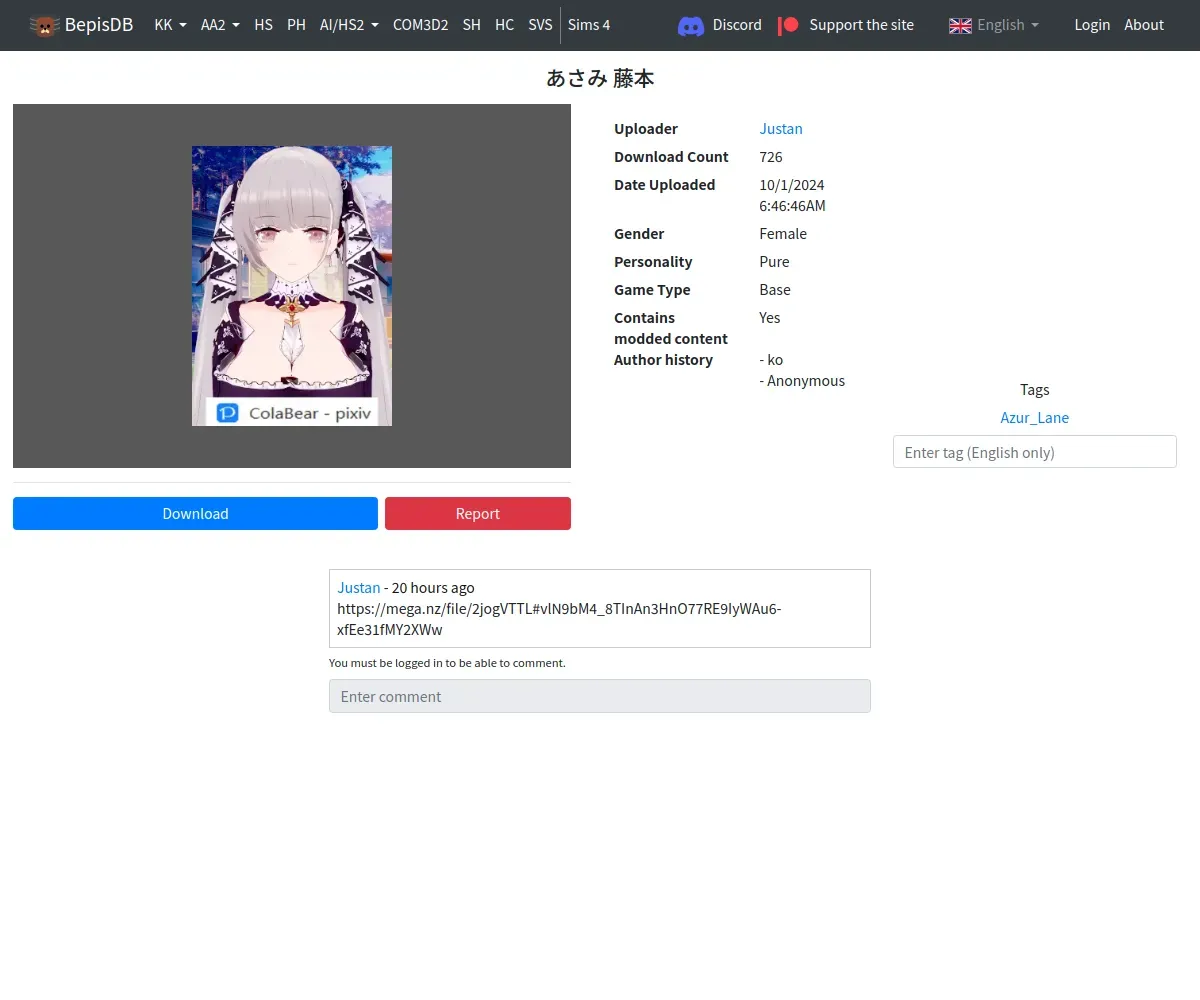Click the blue Download button
Viewport: 1200px width, 1000px height.
click(x=195, y=513)
